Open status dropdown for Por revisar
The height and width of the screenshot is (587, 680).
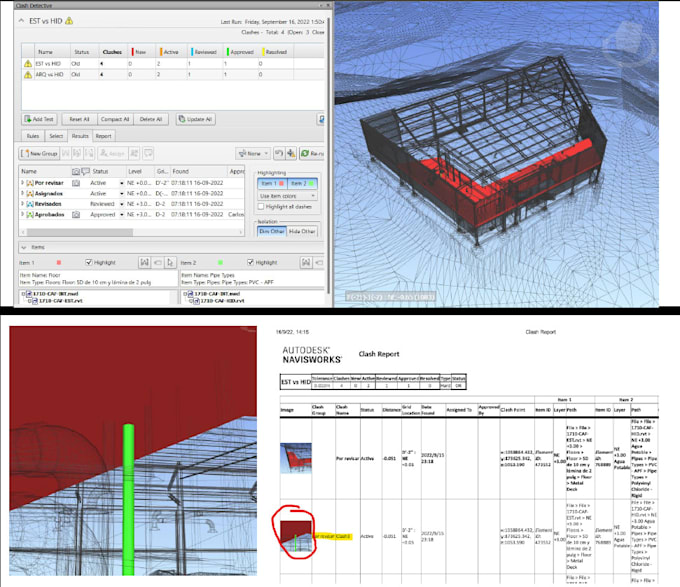(x=121, y=183)
